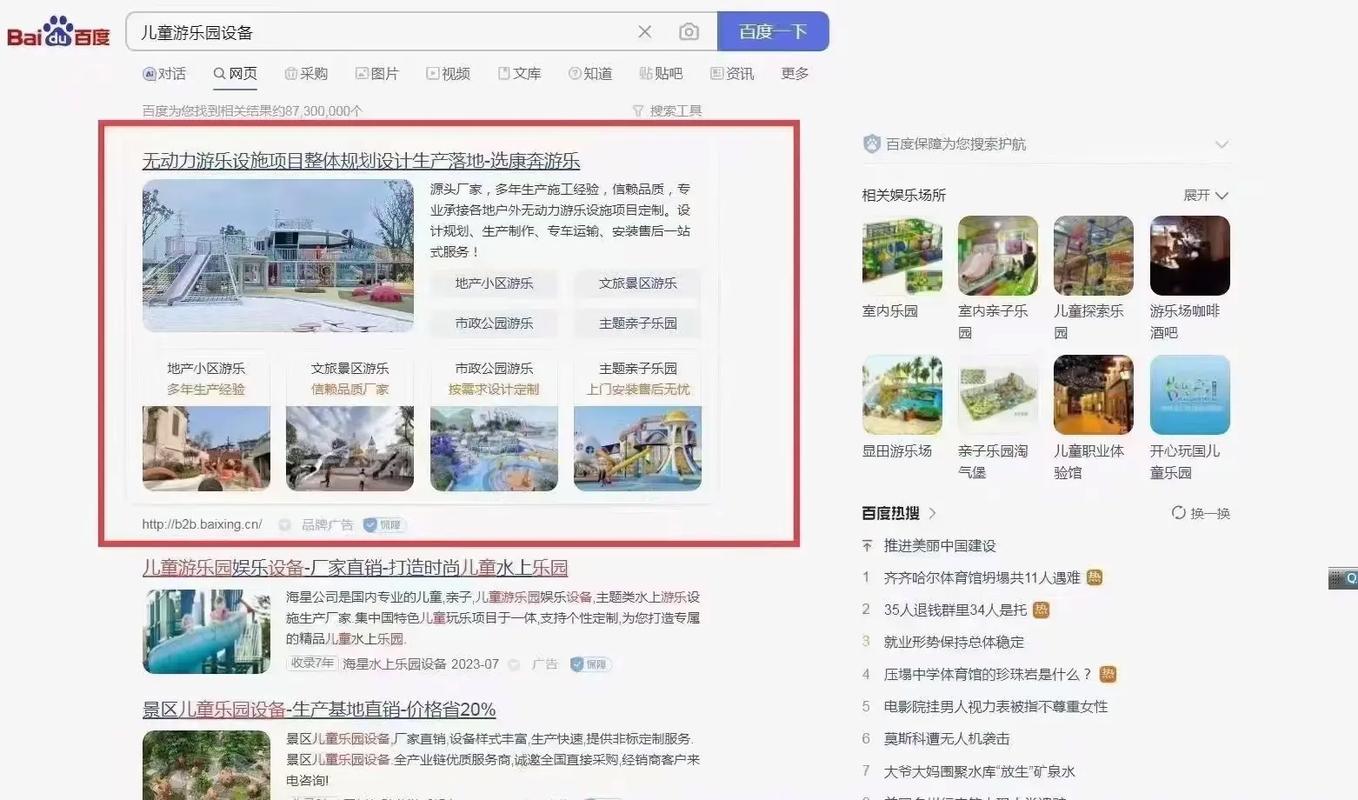This screenshot has width=1358, height=800.
Task: Switch to the 图片 tab
Action: click(378, 72)
